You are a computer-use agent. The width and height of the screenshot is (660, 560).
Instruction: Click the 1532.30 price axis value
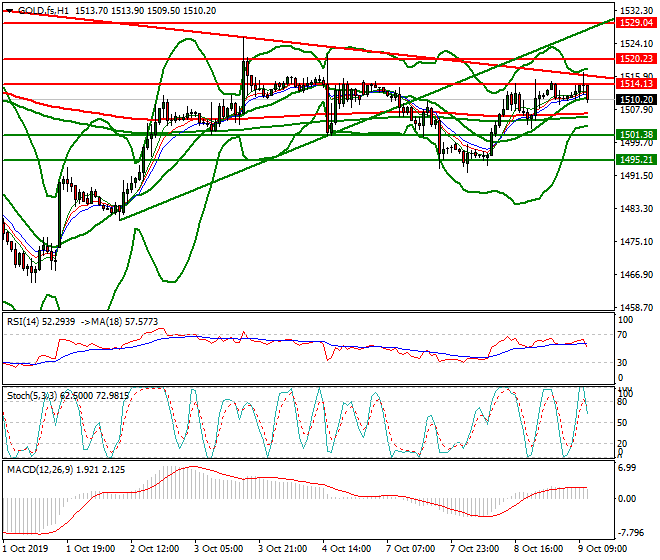click(636, 11)
